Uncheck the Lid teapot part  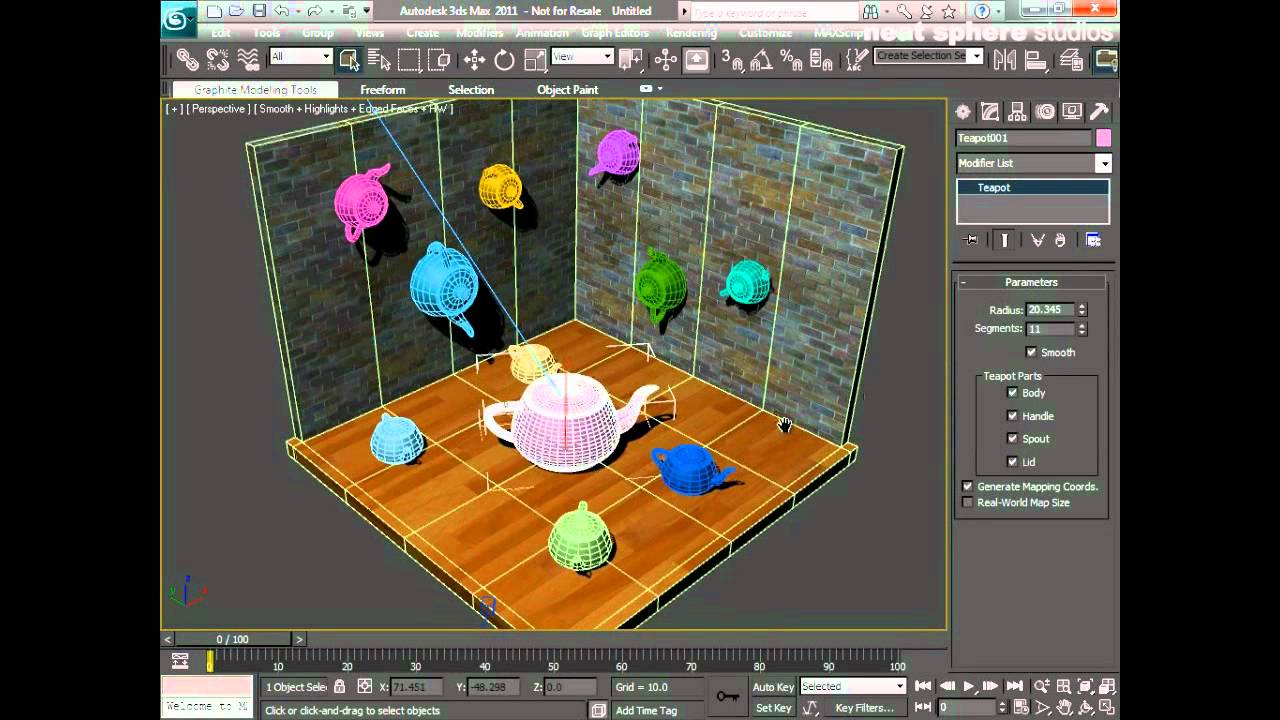[1012, 462]
